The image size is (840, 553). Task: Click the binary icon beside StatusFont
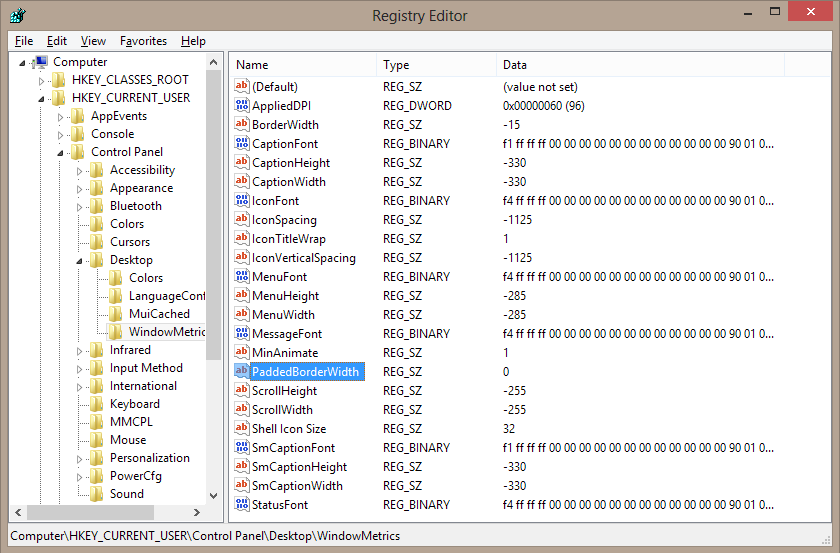pyautogui.click(x=242, y=504)
